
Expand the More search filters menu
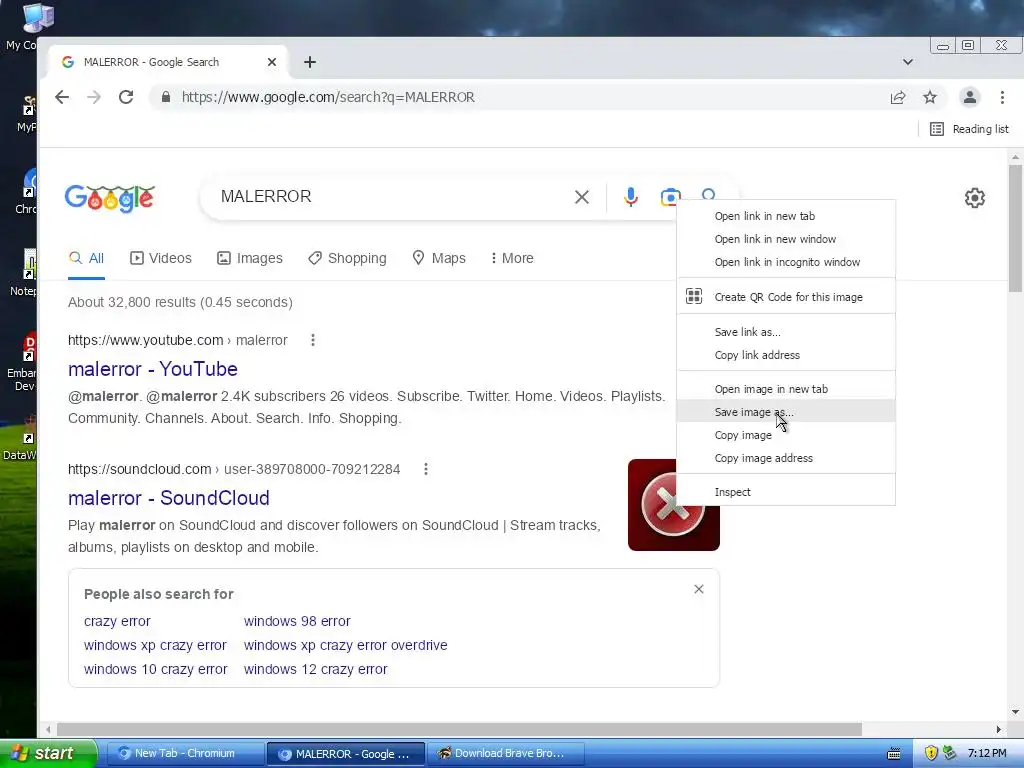pos(512,259)
